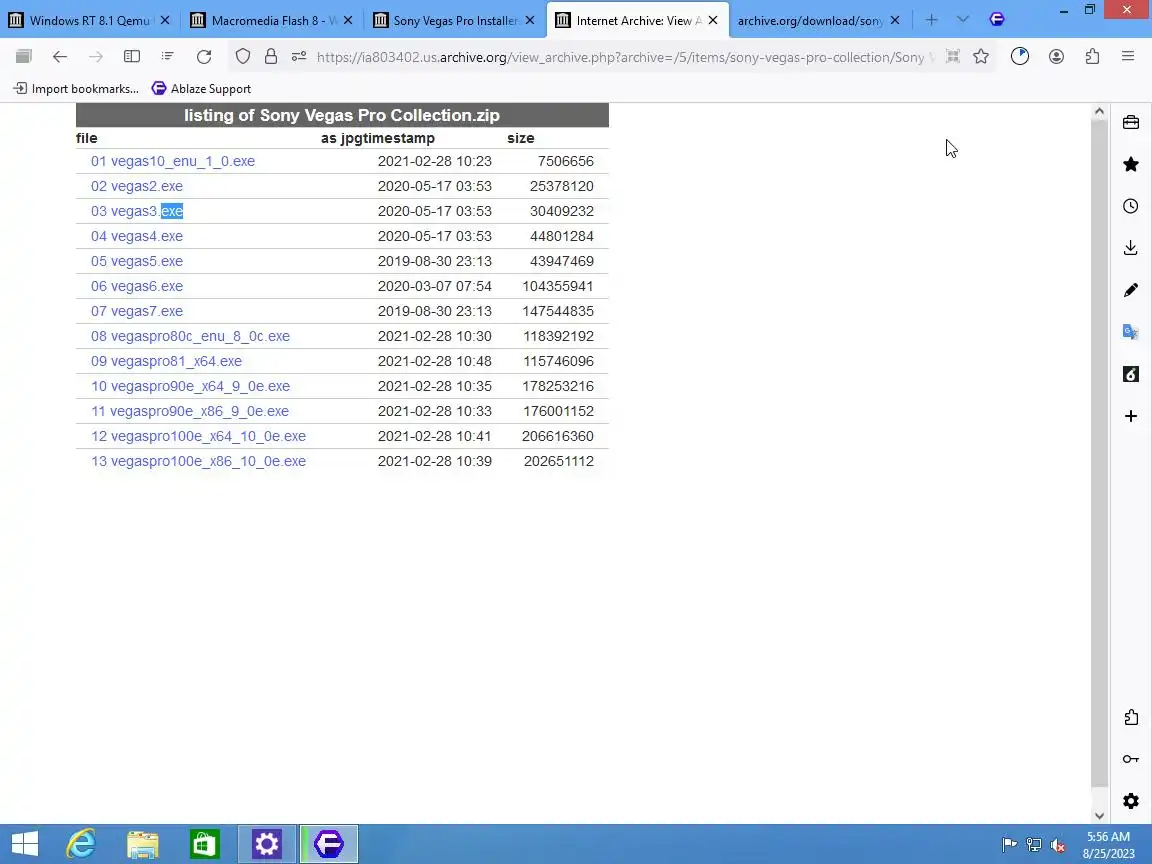Click the tracking protection shield icon
1152x864 pixels.
[x=242, y=57]
